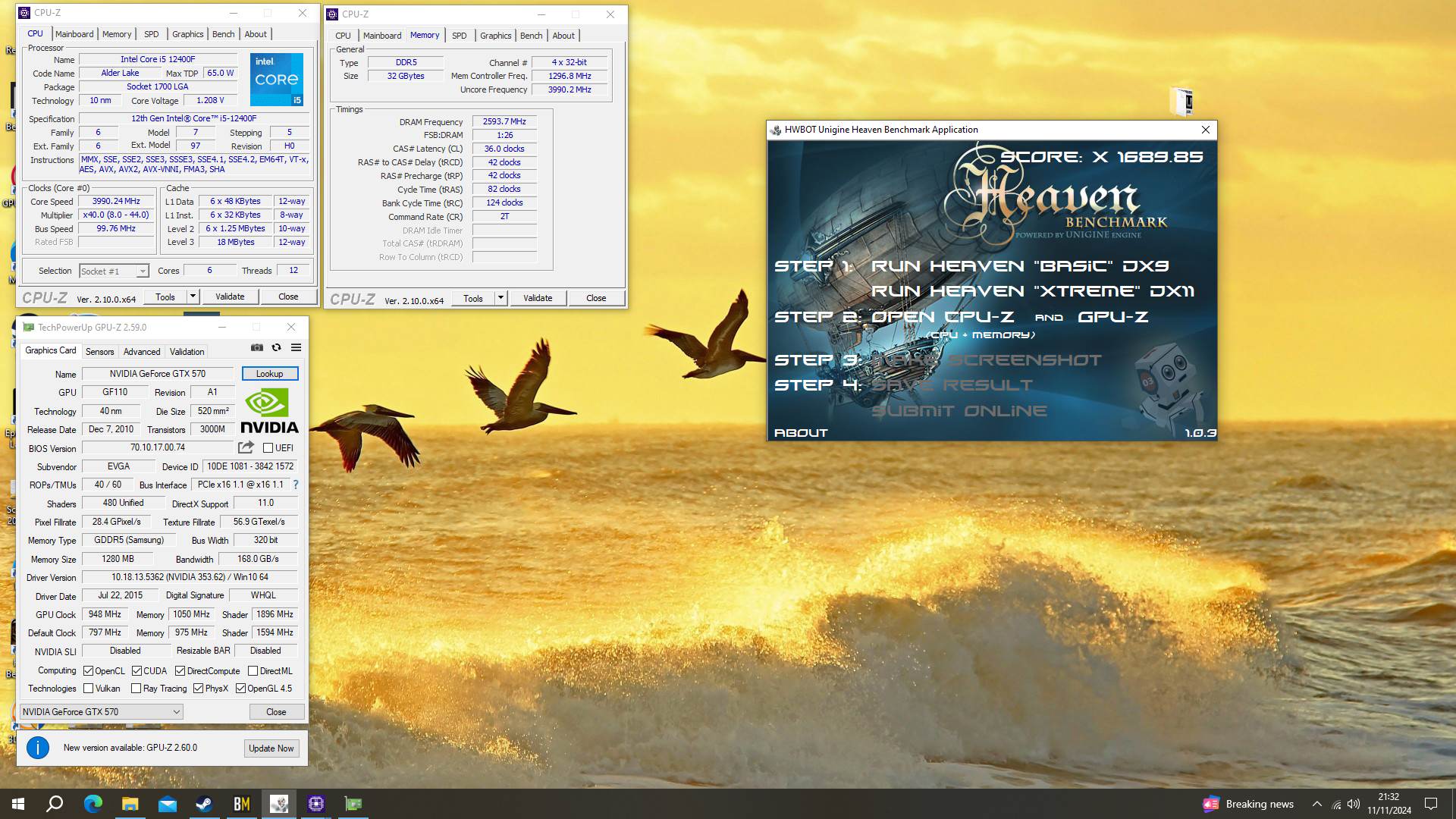Click the NVIDIA logo in GPU-Z

click(269, 410)
